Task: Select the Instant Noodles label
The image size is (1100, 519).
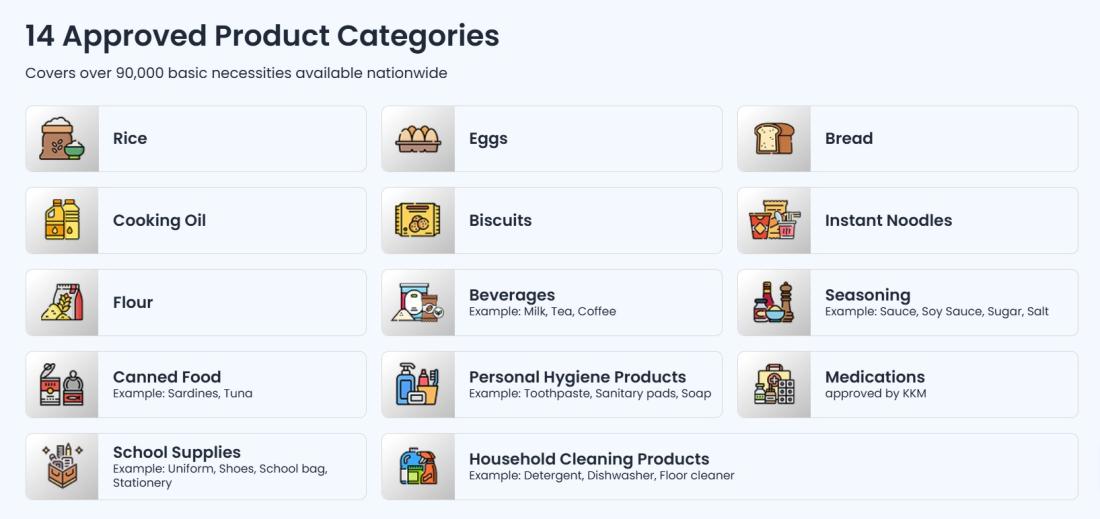Action: (888, 220)
